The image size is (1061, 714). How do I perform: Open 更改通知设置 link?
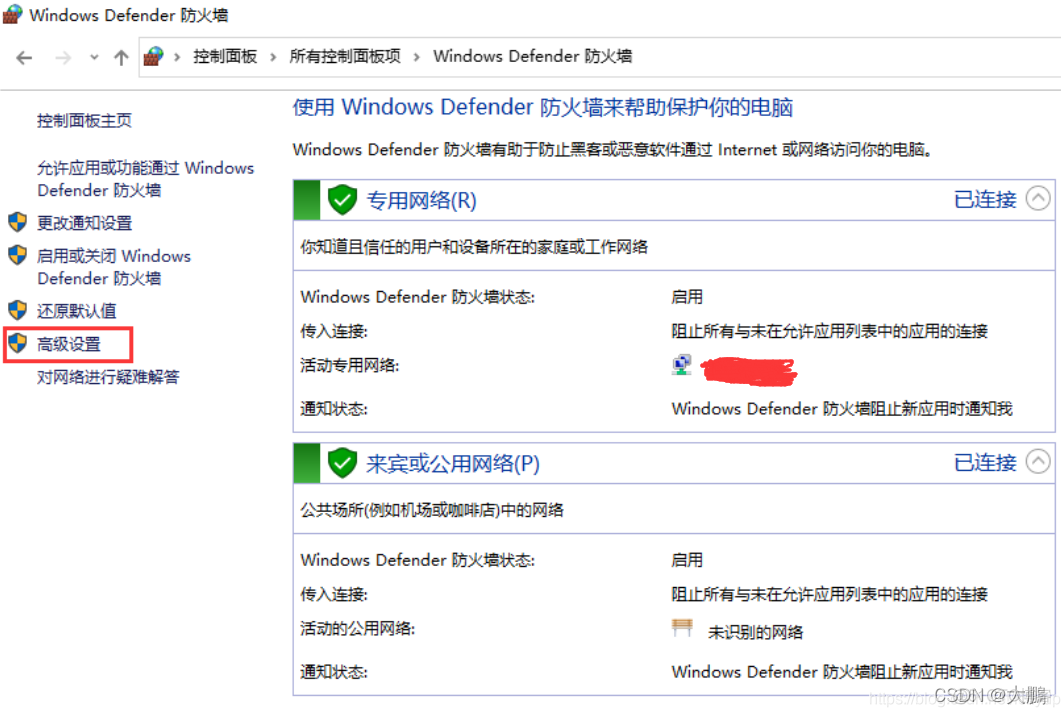tap(85, 223)
